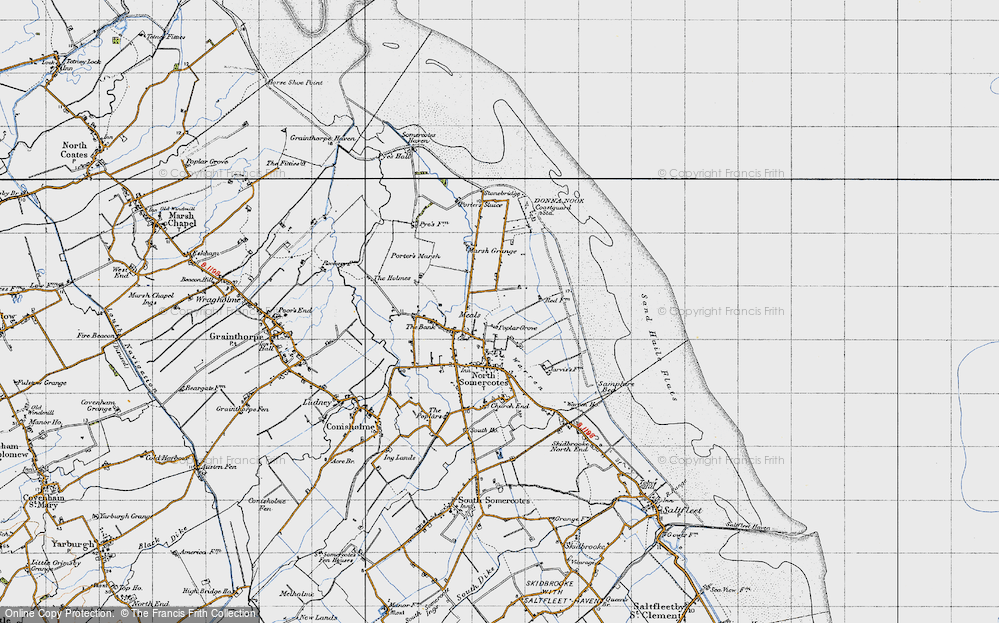Image resolution: width=999 pixels, height=623 pixels.
Task: Click the Stonebridge label near Donna Nook
Action: (502, 193)
